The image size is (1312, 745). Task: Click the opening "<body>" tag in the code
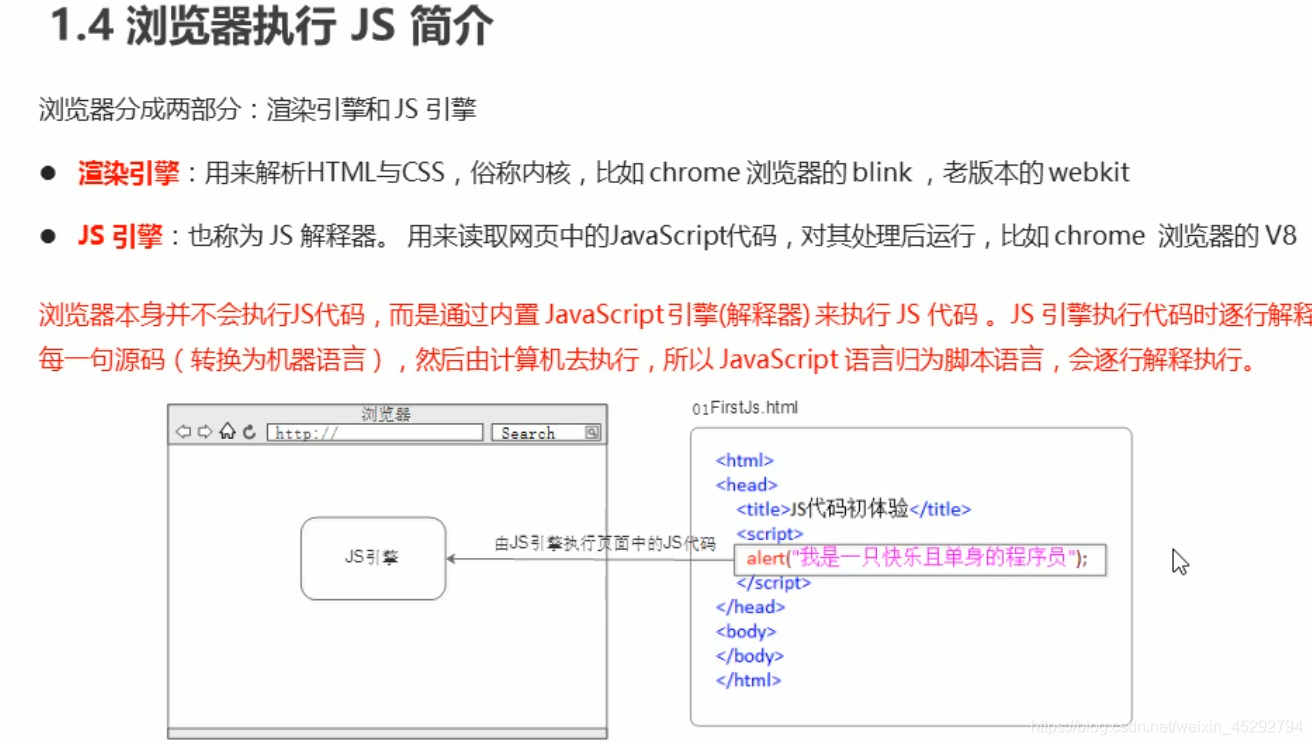point(746,632)
